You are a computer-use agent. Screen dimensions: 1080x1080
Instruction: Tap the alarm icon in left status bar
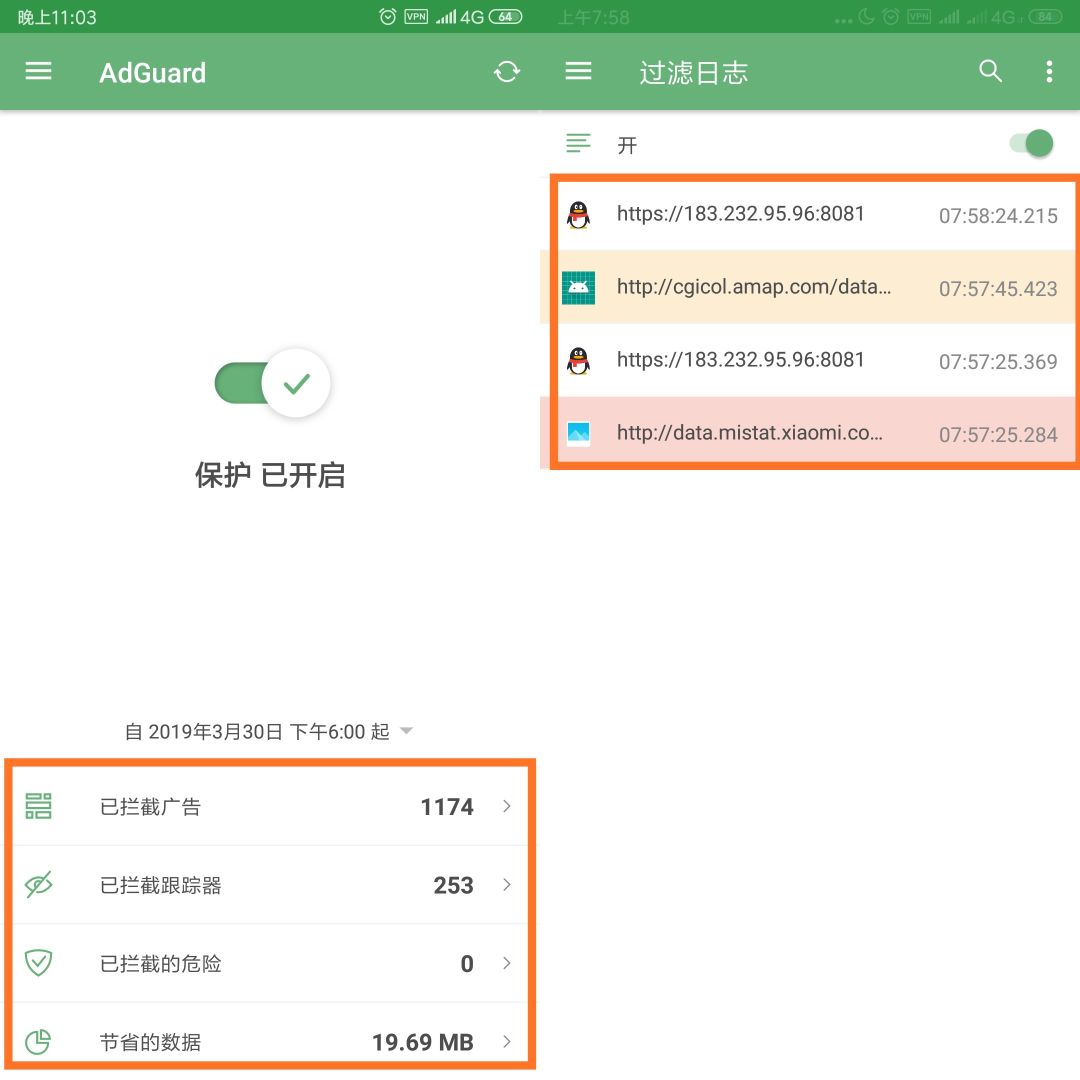coord(388,17)
